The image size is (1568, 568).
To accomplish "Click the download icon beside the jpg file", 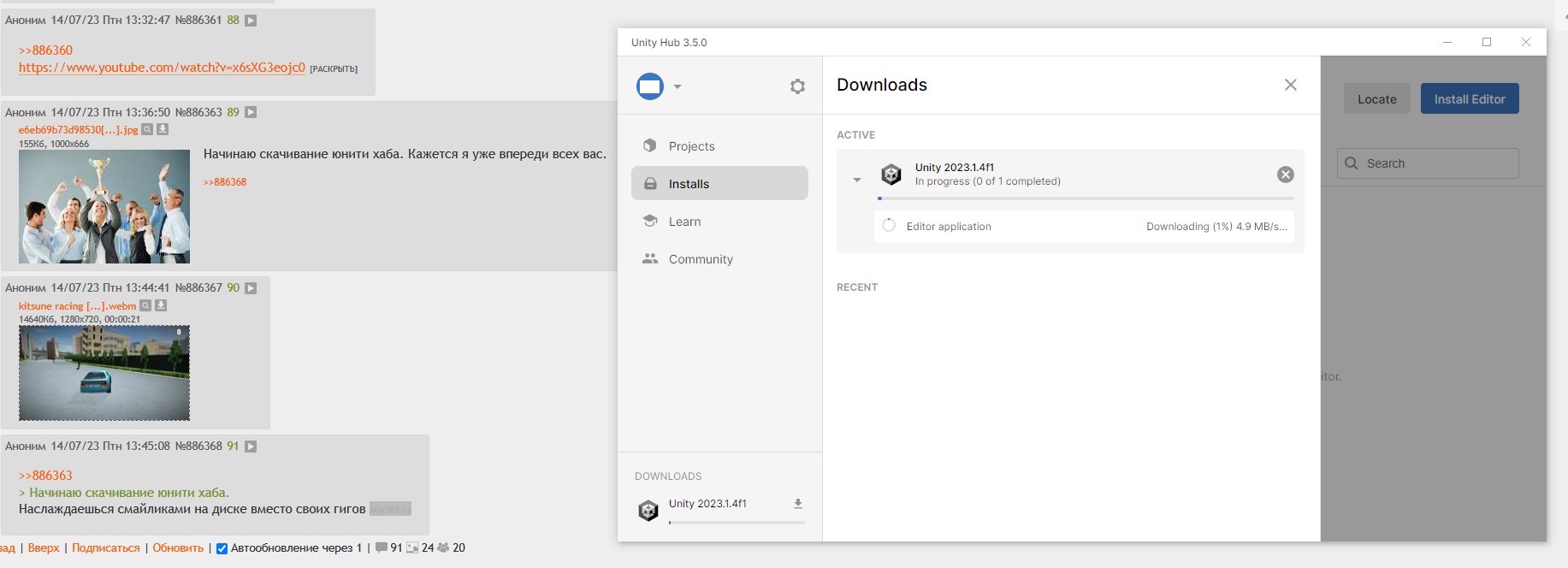I will click(x=163, y=130).
